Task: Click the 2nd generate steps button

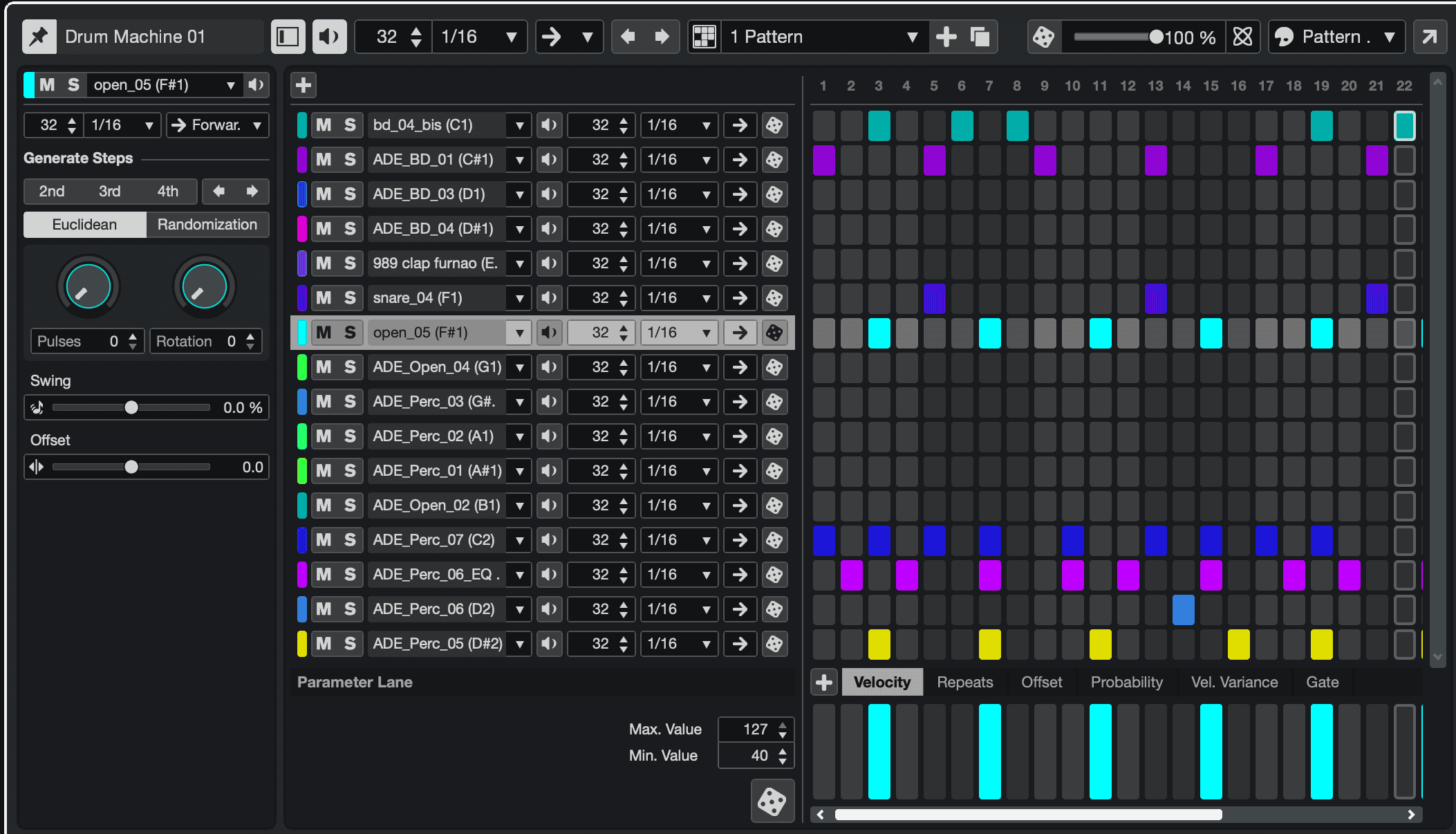Action: [52, 192]
